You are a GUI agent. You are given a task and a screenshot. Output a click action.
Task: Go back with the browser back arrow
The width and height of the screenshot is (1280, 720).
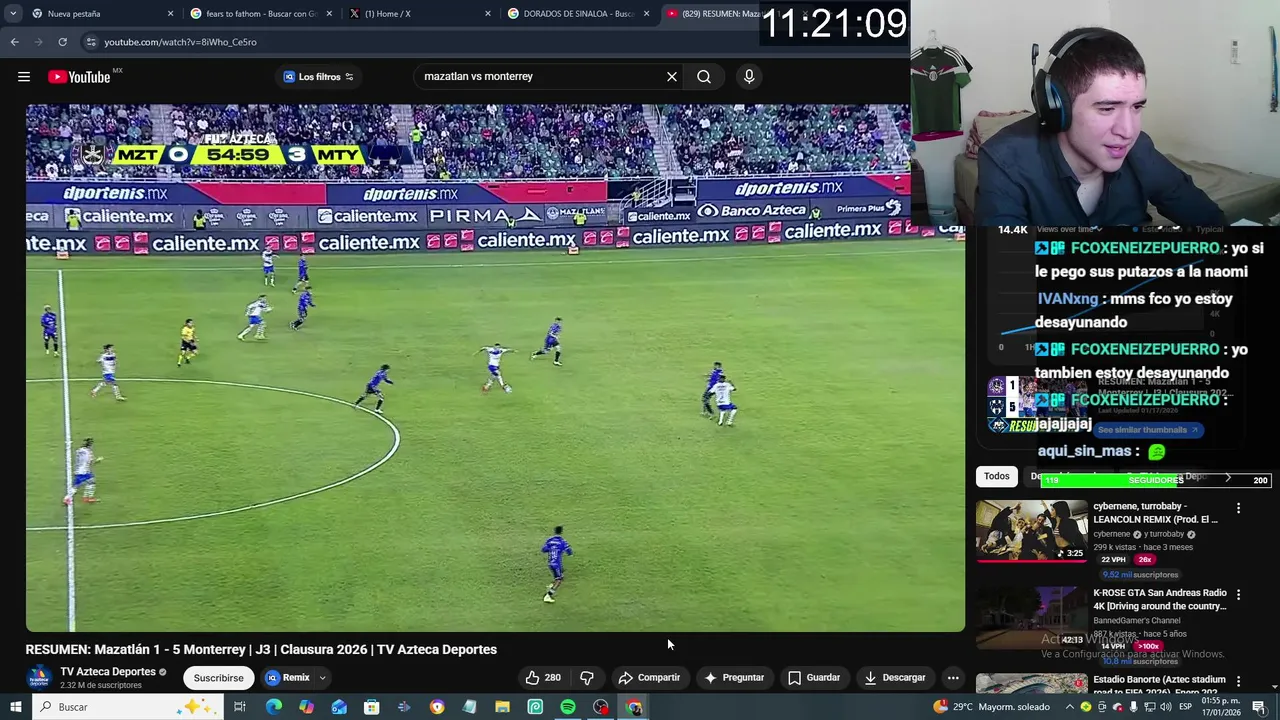tap(14, 42)
